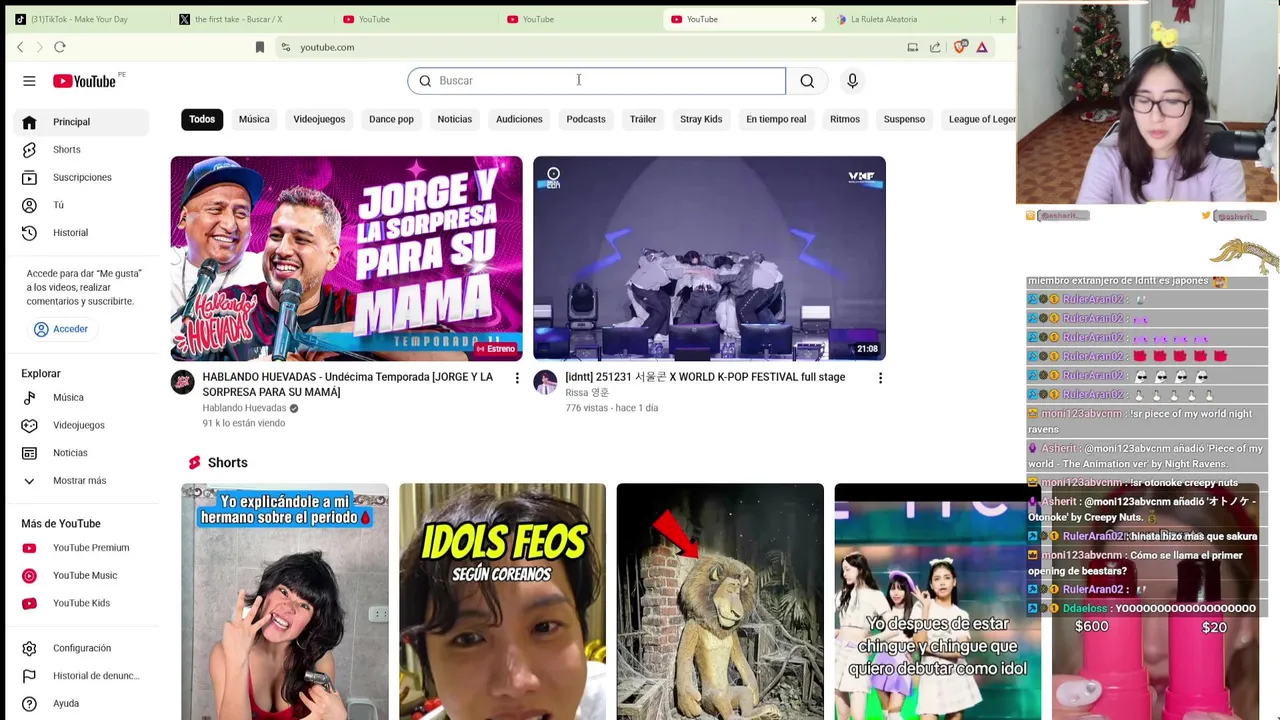
Task: Click the Acceder sign-in button
Action: (61, 329)
